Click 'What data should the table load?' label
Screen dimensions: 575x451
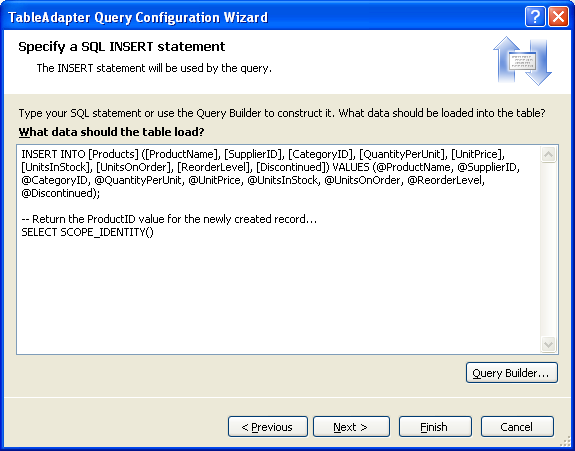pyautogui.click(x=111, y=132)
